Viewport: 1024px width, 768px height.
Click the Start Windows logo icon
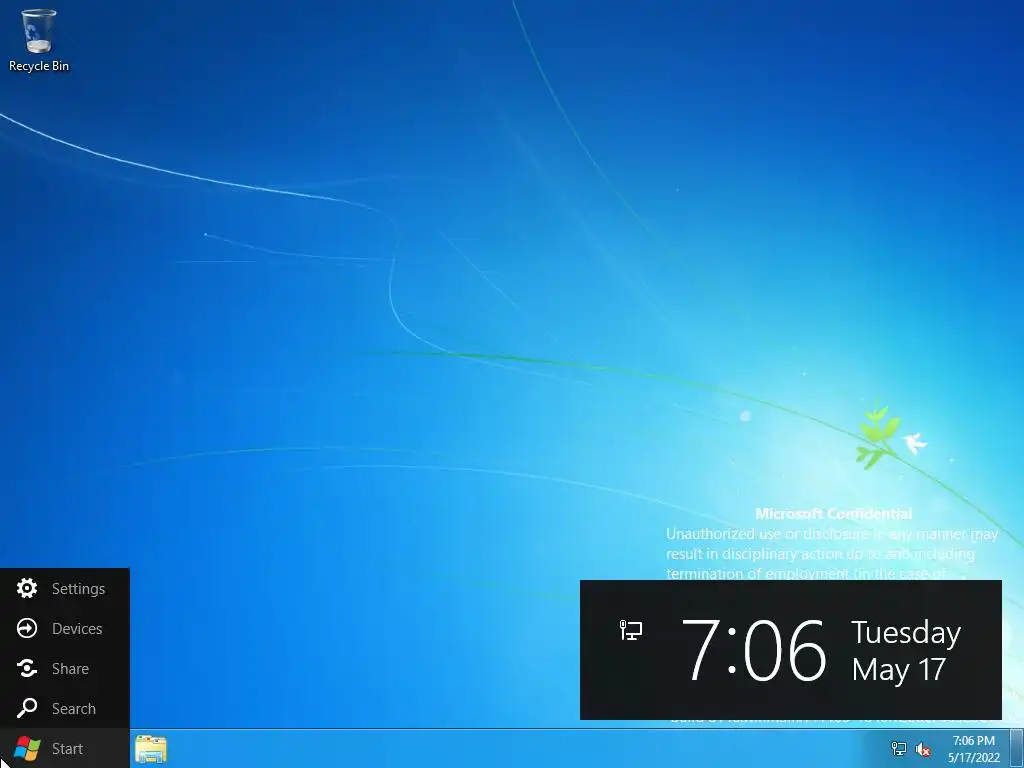[x=27, y=748]
